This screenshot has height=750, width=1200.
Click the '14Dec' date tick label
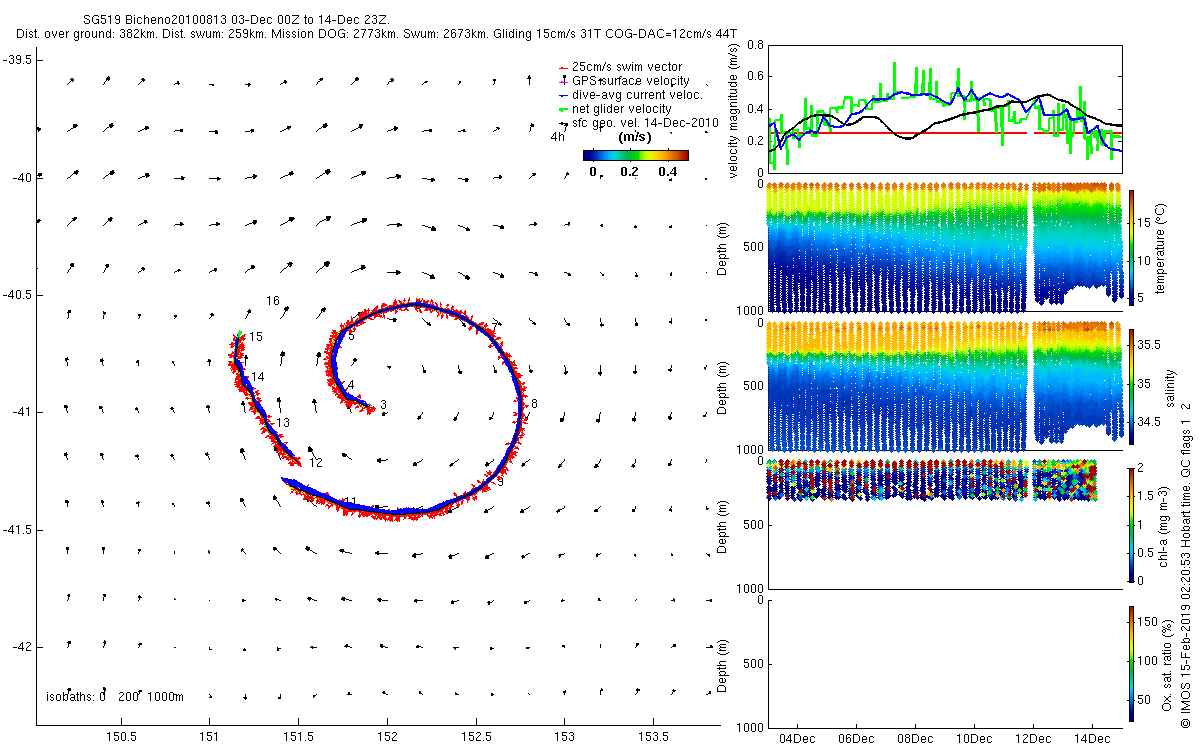pyautogui.click(x=1092, y=738)
